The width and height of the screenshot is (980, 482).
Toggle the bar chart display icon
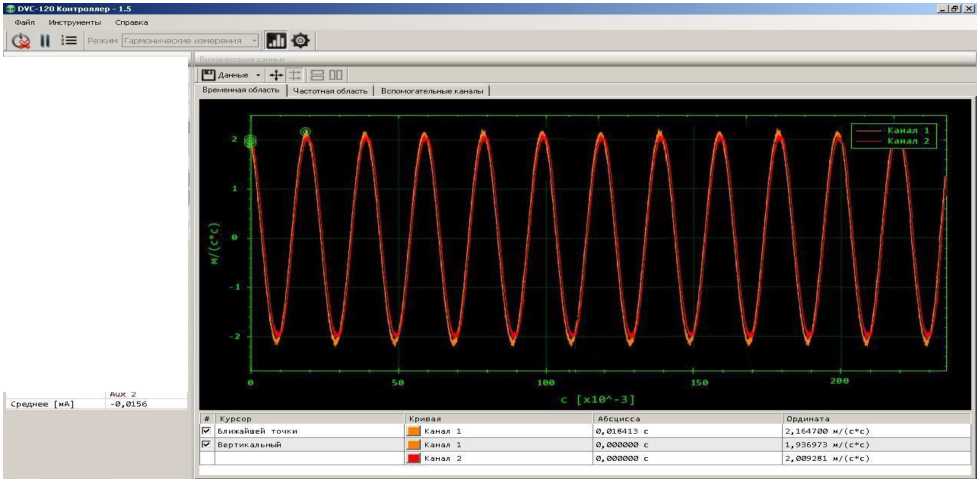[x=276, y=41]
